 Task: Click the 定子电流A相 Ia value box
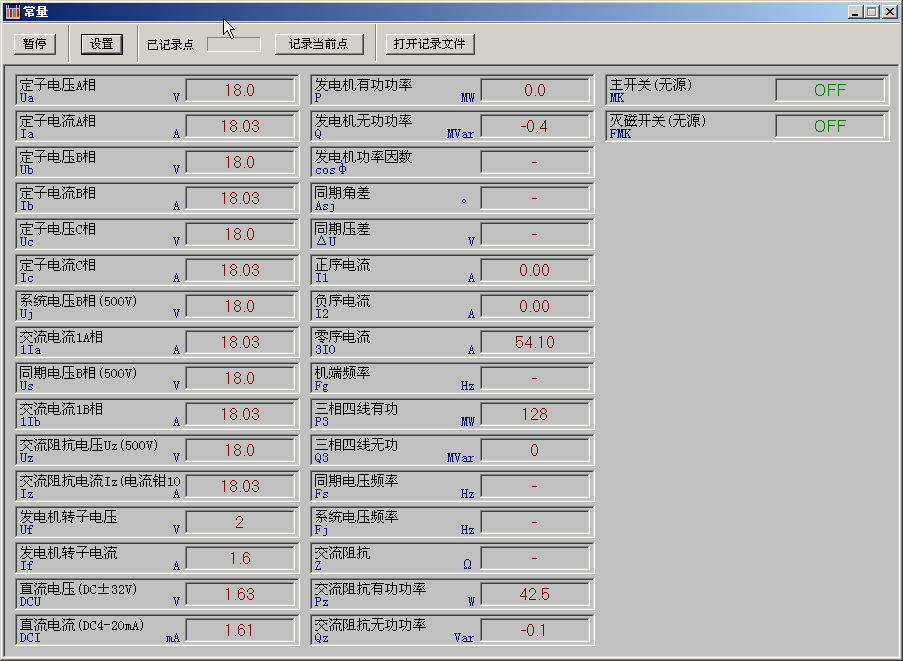239,126
